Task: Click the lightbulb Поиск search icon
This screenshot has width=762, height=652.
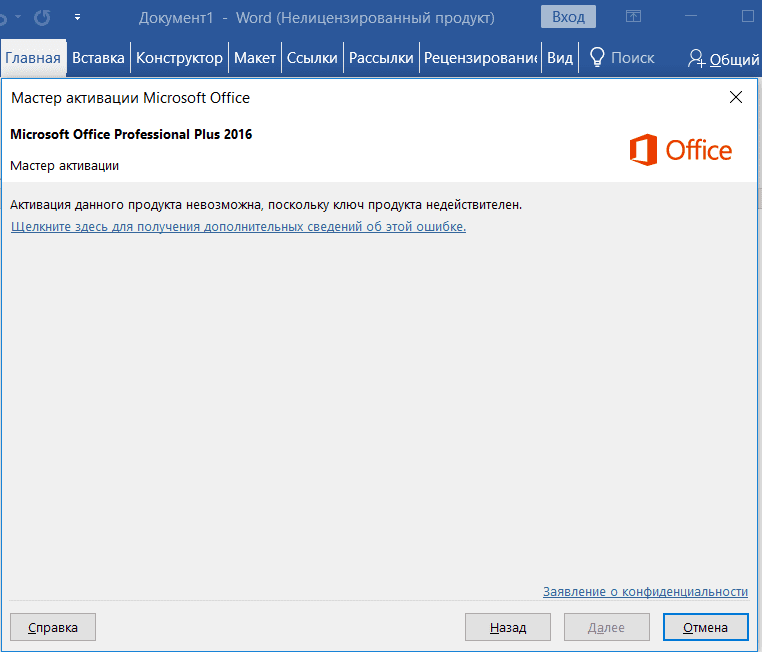Action: pos(597,58)
